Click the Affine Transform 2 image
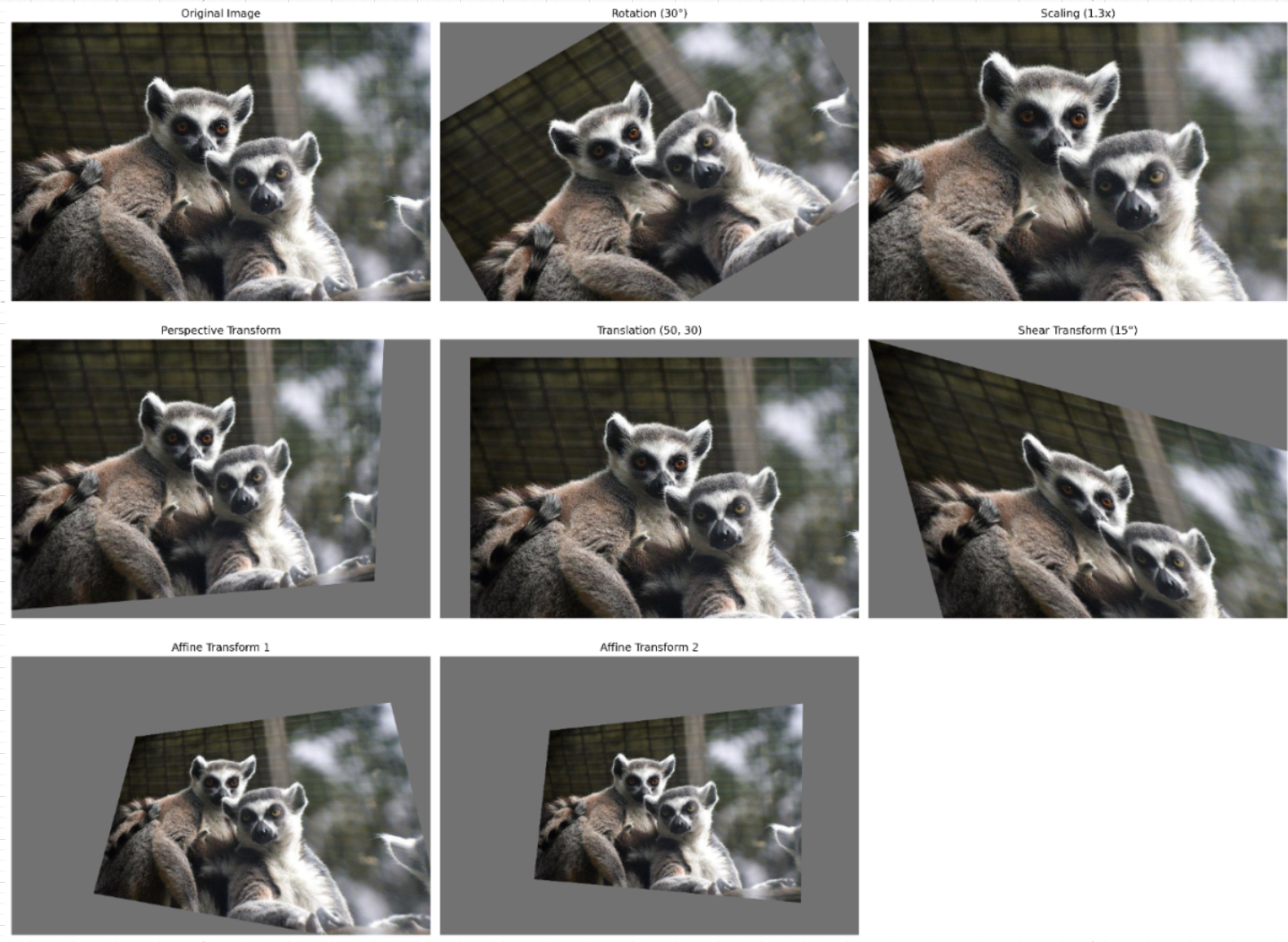Viewport: 1288px width, 942px height. (x=649, y=795)
